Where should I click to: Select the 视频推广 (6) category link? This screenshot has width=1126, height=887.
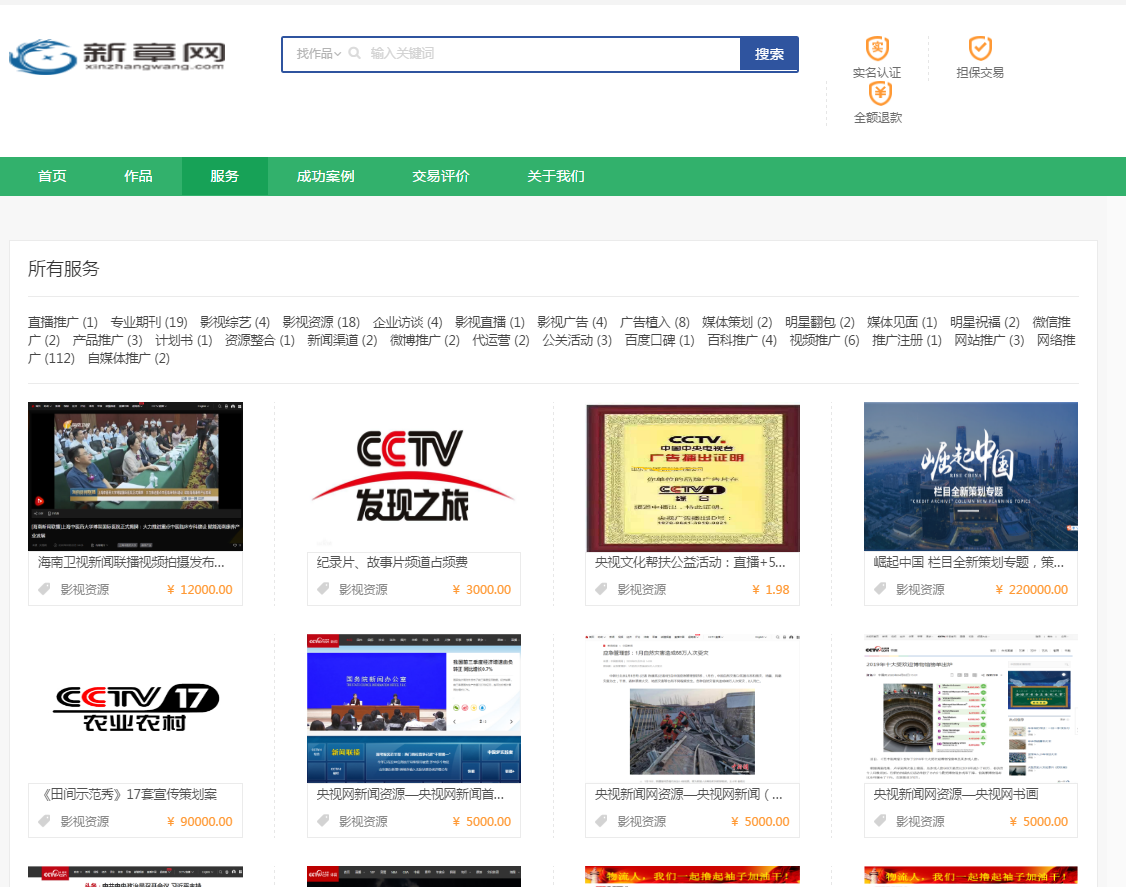(x=824, y=340)
